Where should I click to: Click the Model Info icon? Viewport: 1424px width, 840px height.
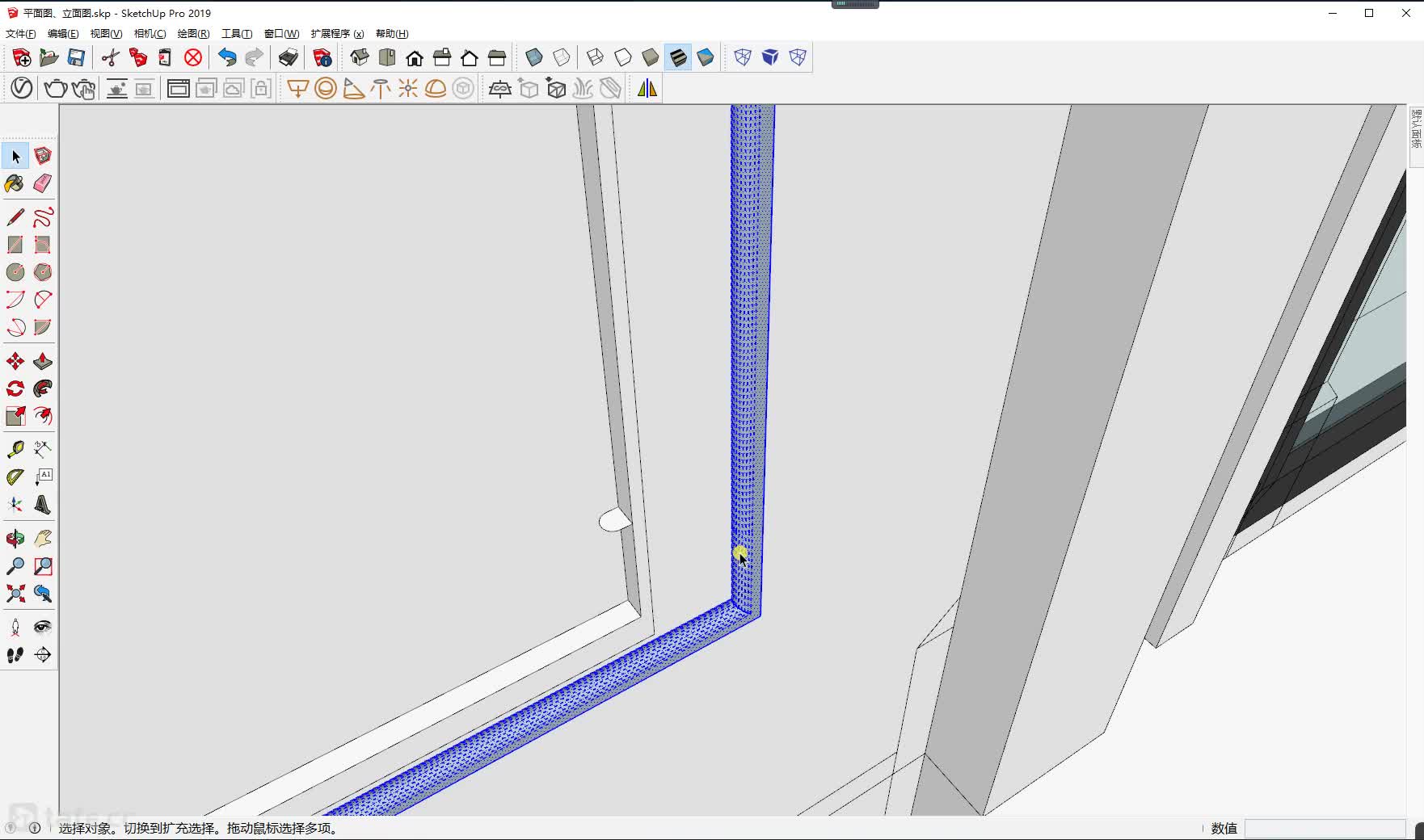tap(322, 57)
